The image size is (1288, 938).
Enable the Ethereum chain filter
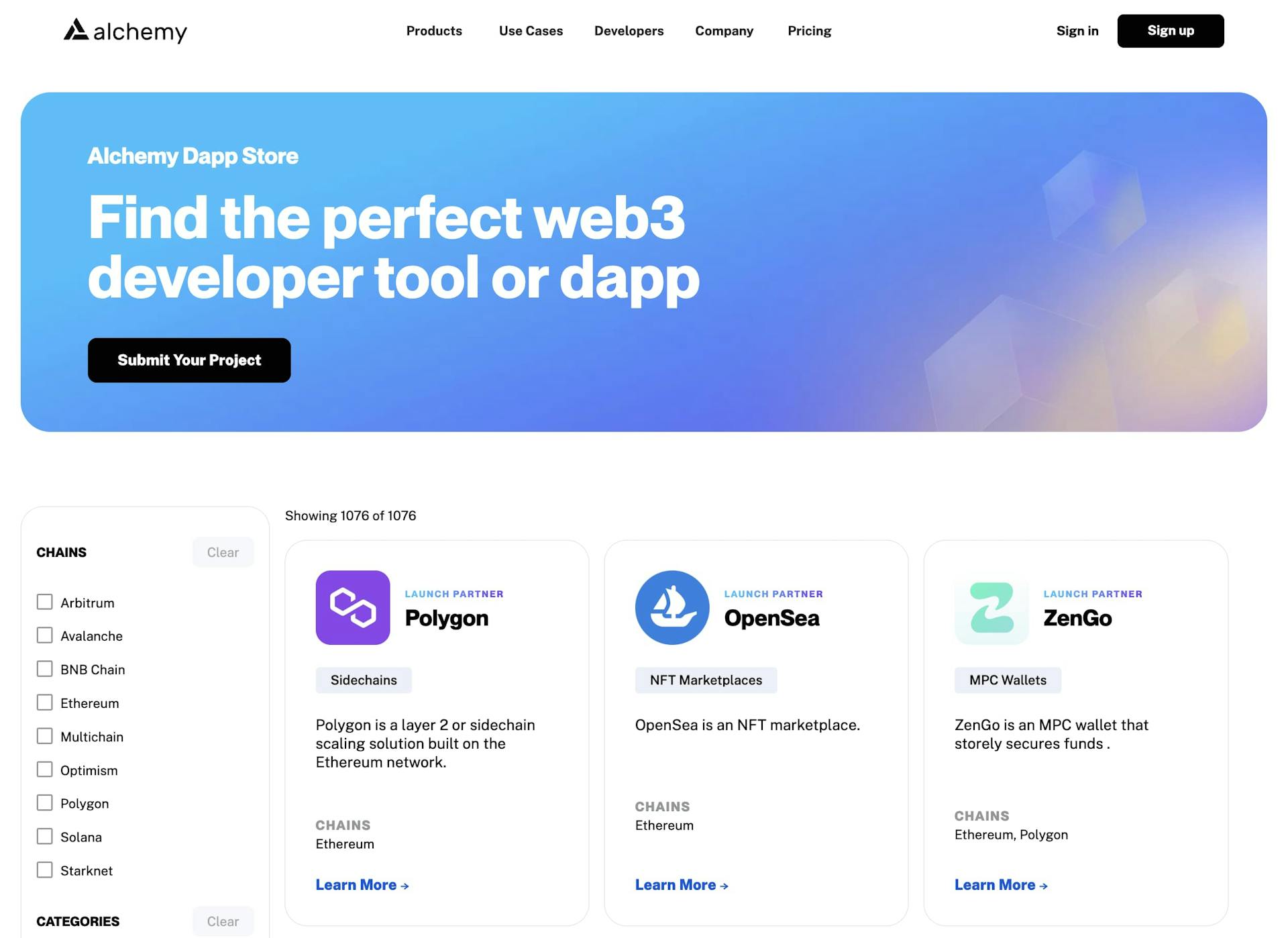tap(45, 702)
